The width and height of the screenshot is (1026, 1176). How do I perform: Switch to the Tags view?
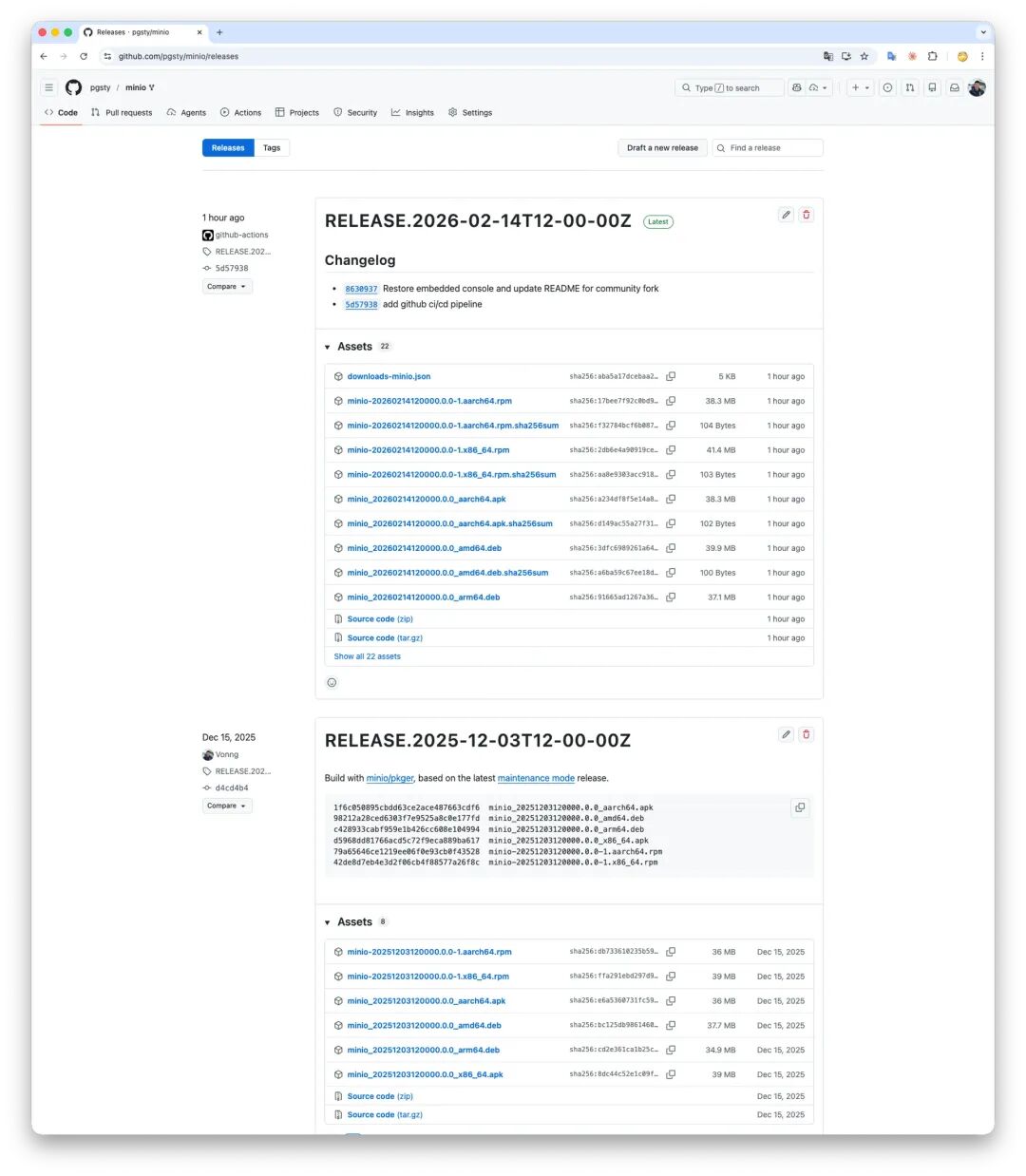click(272, 148)
